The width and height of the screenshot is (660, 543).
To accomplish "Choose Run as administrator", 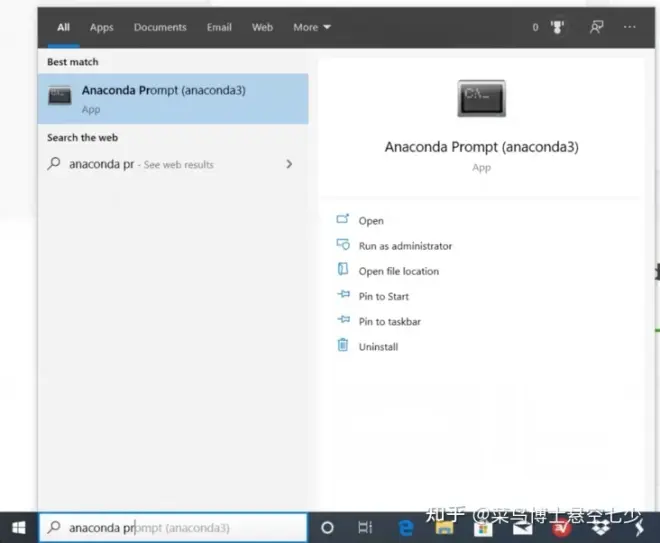I will (x=405, y=246).
